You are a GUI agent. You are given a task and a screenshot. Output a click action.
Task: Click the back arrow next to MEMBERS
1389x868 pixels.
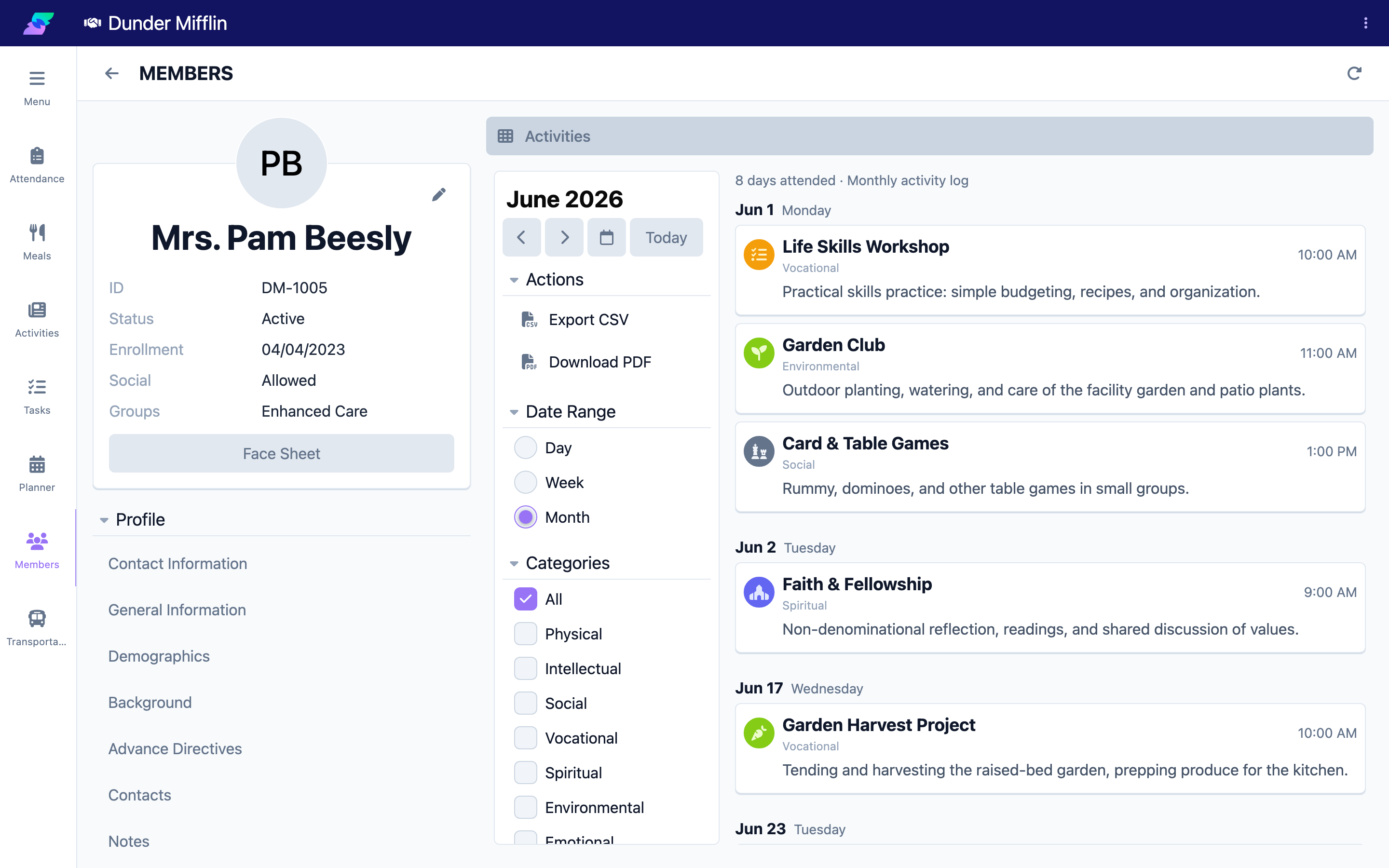pos(112,73)
